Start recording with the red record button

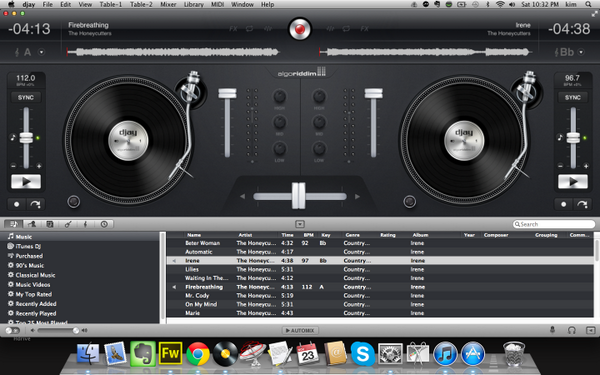click(x=300, y=29)
